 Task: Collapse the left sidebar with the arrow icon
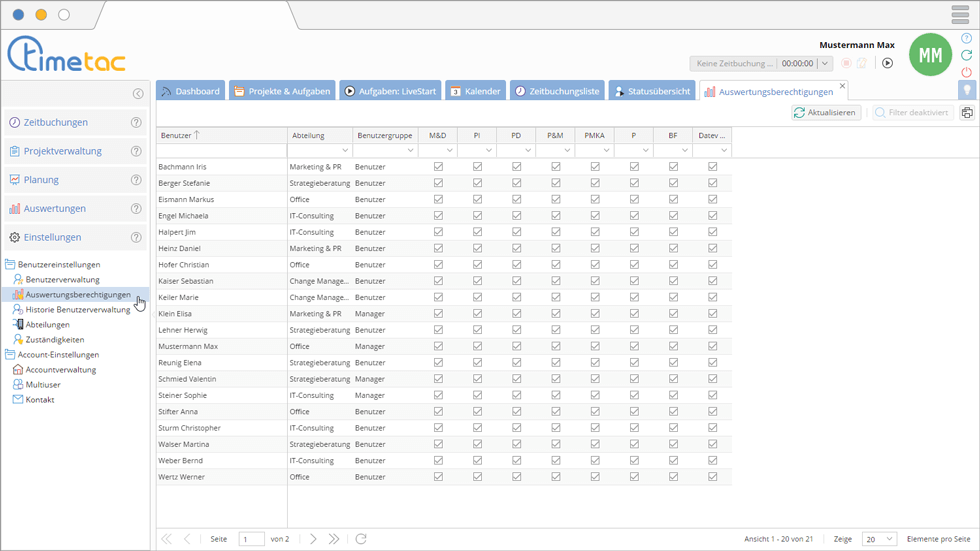(138, 94)
